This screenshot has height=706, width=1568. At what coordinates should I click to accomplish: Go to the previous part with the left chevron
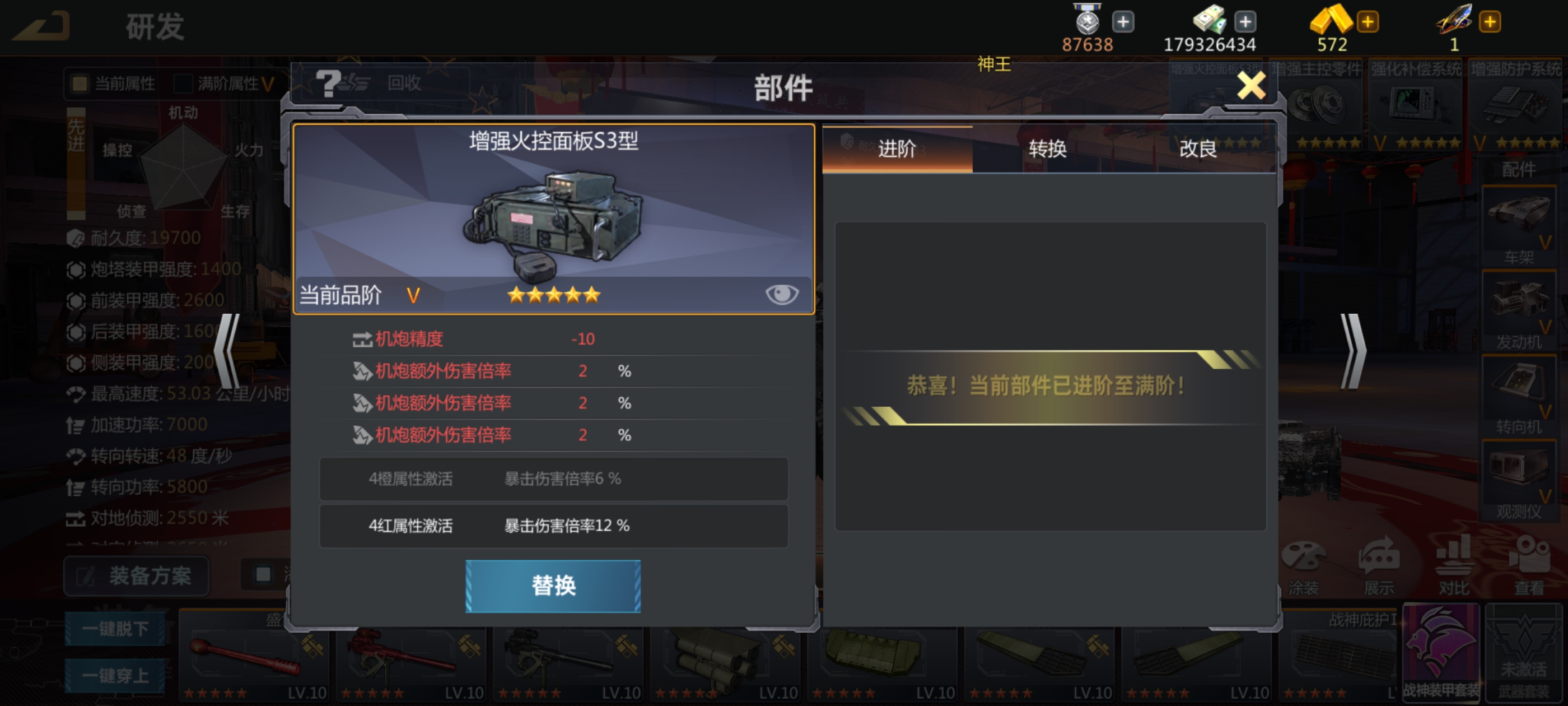pos(227,351)
